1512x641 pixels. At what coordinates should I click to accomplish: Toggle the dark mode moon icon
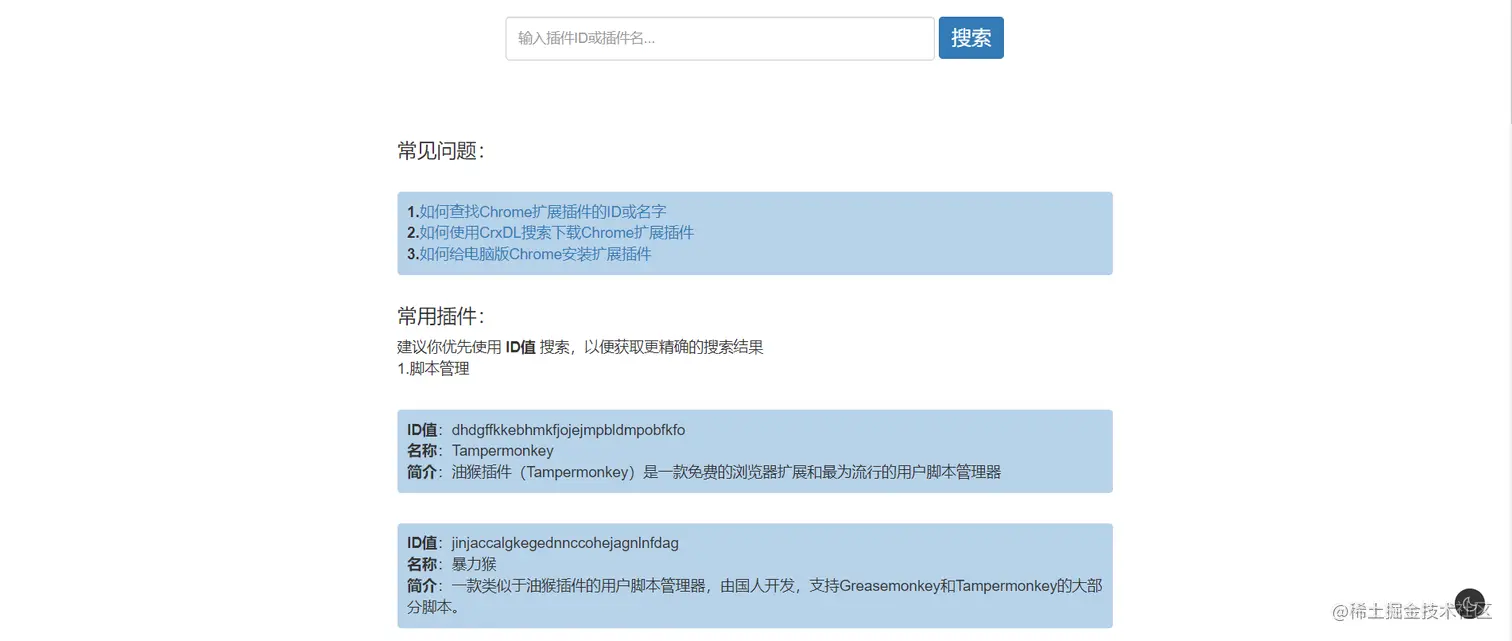[1469, 603]
